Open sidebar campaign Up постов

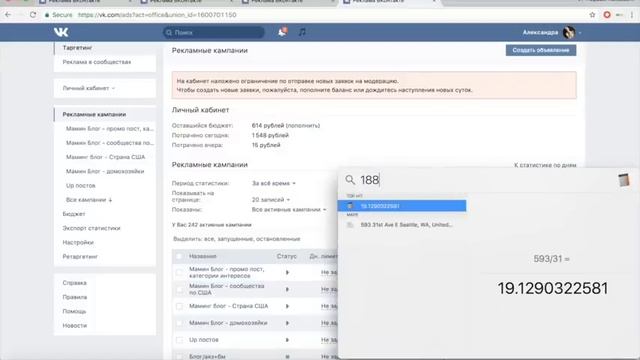(x=80, y=186)
